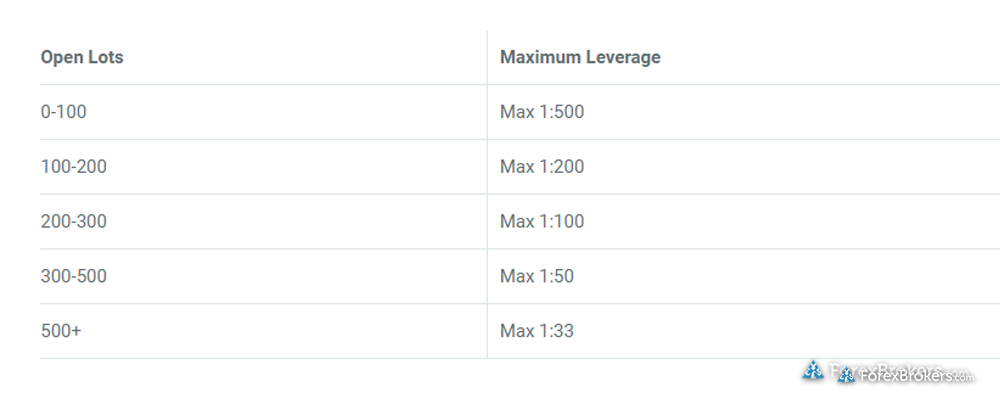Click the 100-200 open lots cell

[x=74, y=166]
